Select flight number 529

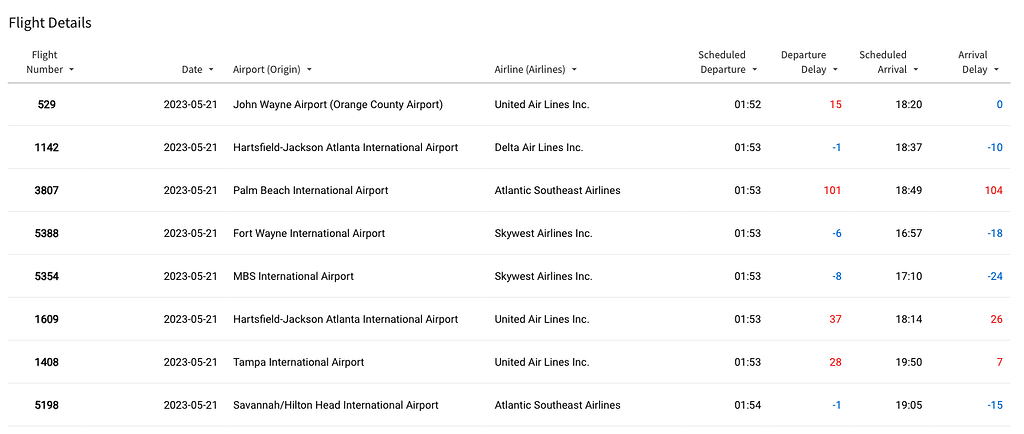tap(47, 105)
